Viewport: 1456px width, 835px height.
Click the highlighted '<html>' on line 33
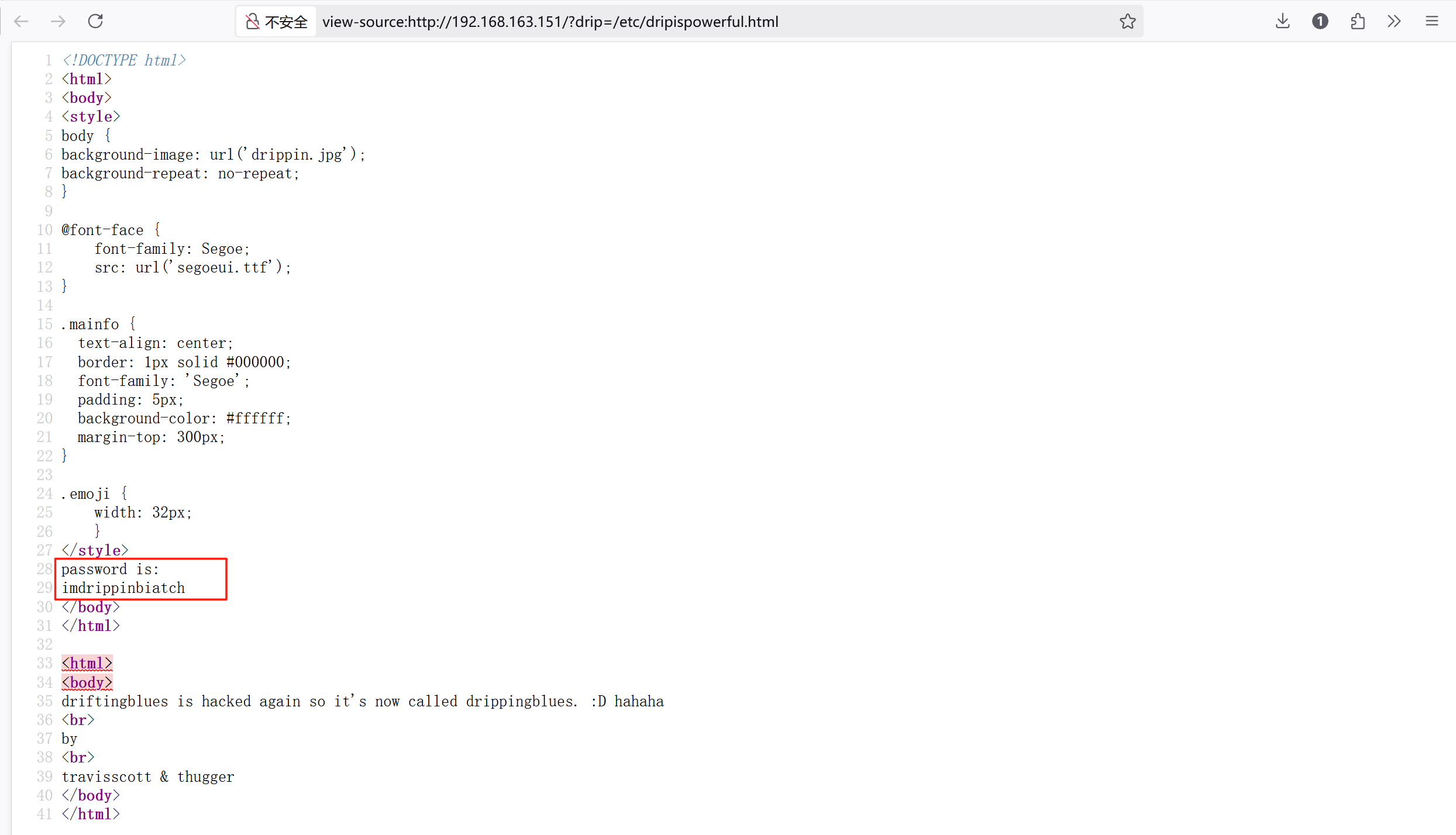[x=87, y=663]
